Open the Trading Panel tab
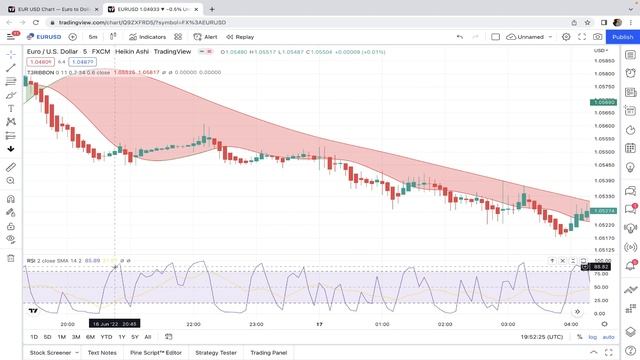 [269, 353]
